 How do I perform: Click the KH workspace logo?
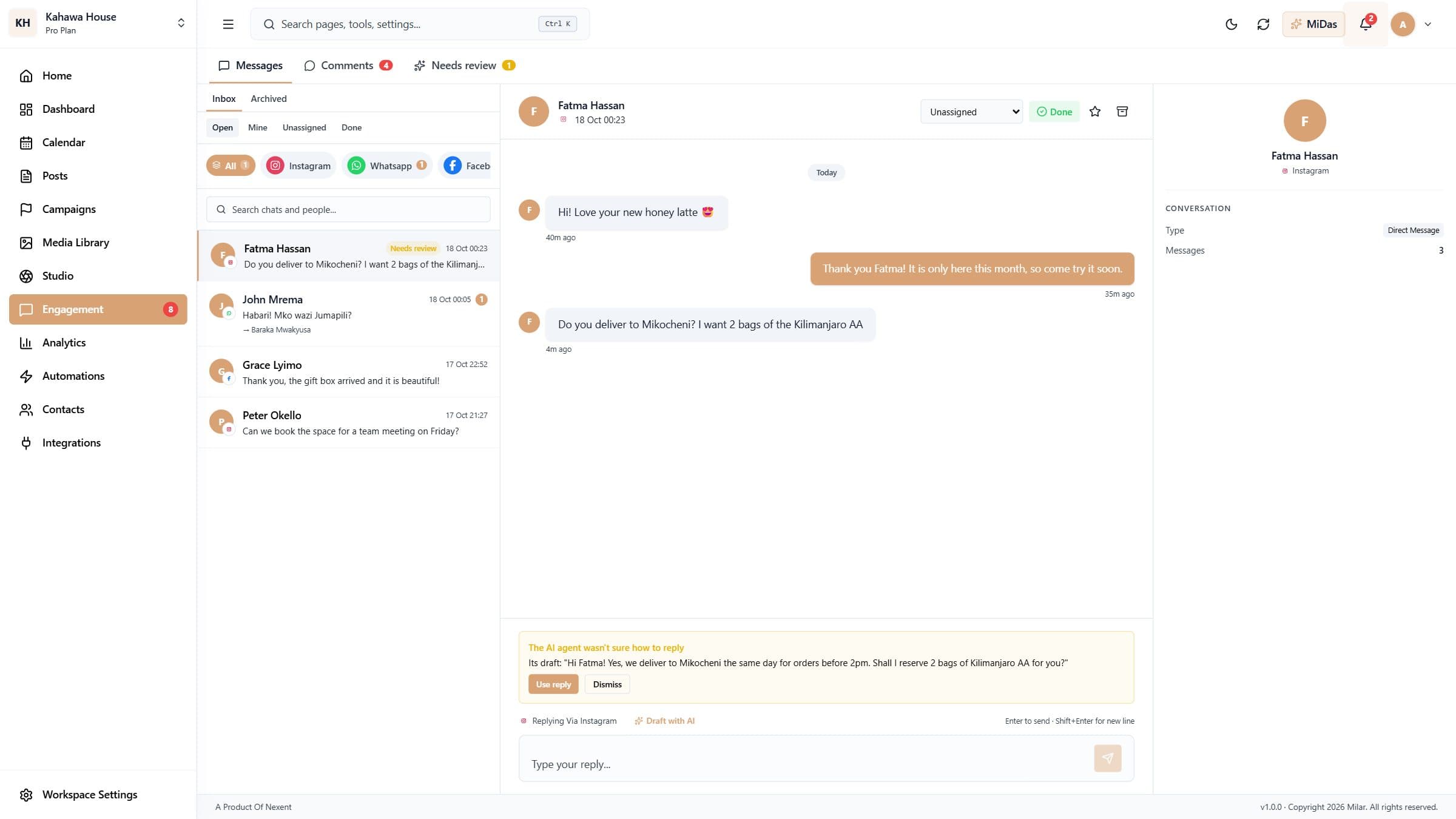click(x=23, y=23)
